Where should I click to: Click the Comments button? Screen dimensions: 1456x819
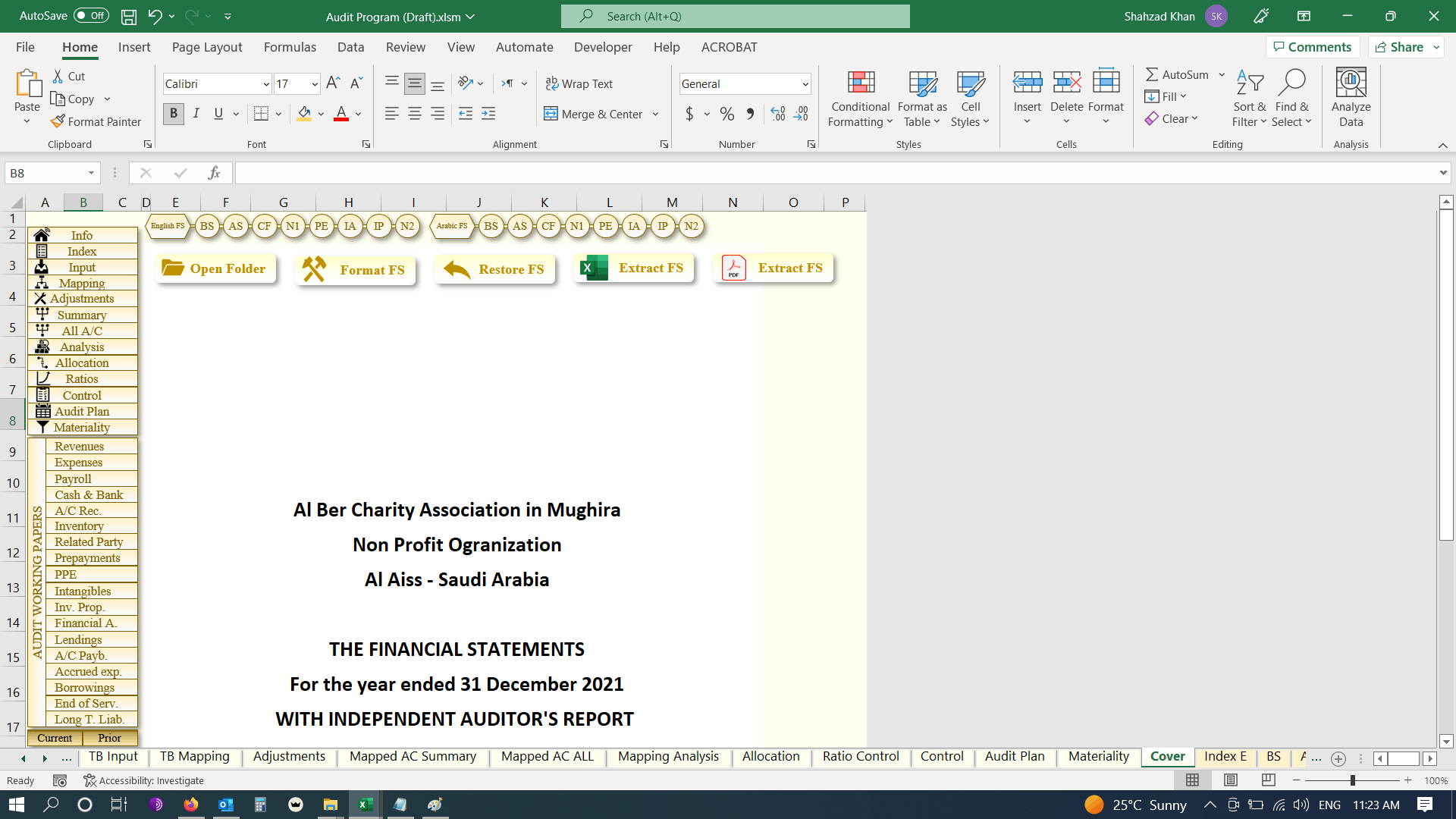pos(1313,47)
